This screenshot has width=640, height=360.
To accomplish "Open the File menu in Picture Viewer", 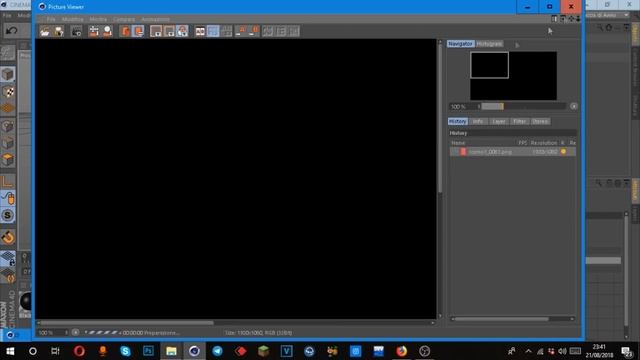I will pyautogui.click(x=51, y=19).
